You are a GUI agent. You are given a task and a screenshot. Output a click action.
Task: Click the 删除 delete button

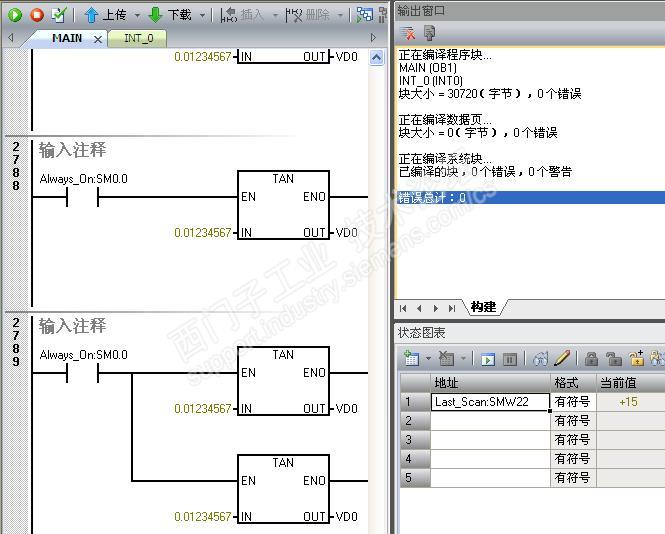pyautogui.click(x=308, y=15)
